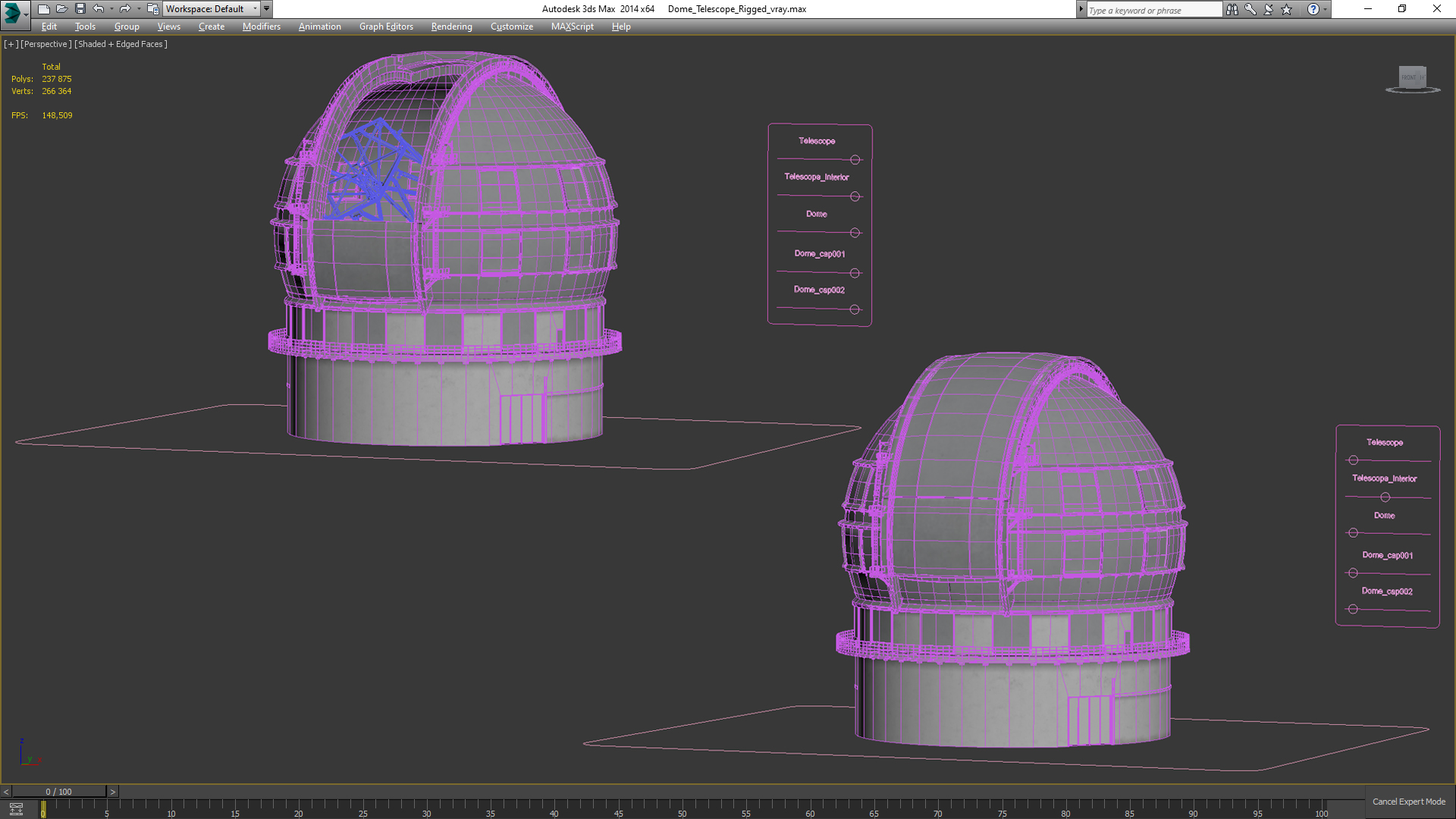
Task: Open Mini Curve Editor icon
Action: point(16,809)
